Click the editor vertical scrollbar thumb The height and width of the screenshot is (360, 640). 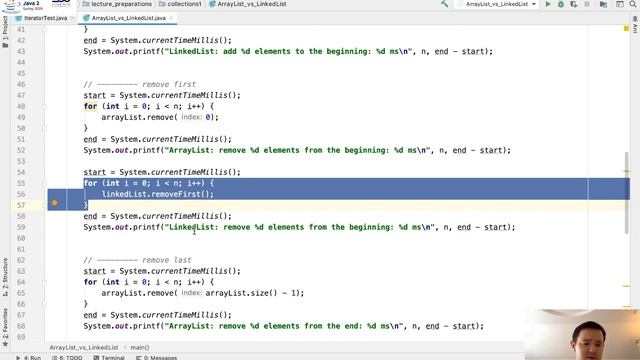[x=627, y=193]
